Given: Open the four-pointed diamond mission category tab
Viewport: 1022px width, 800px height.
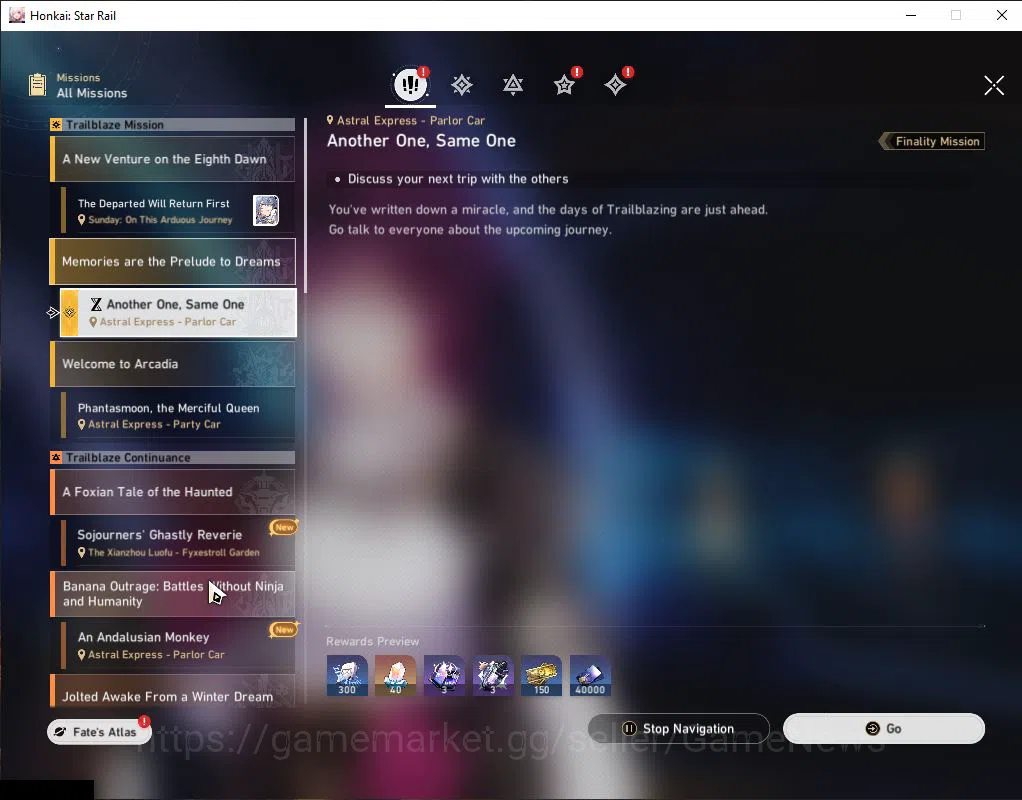Looking at the screenshot, I should [x=615, y=85].
